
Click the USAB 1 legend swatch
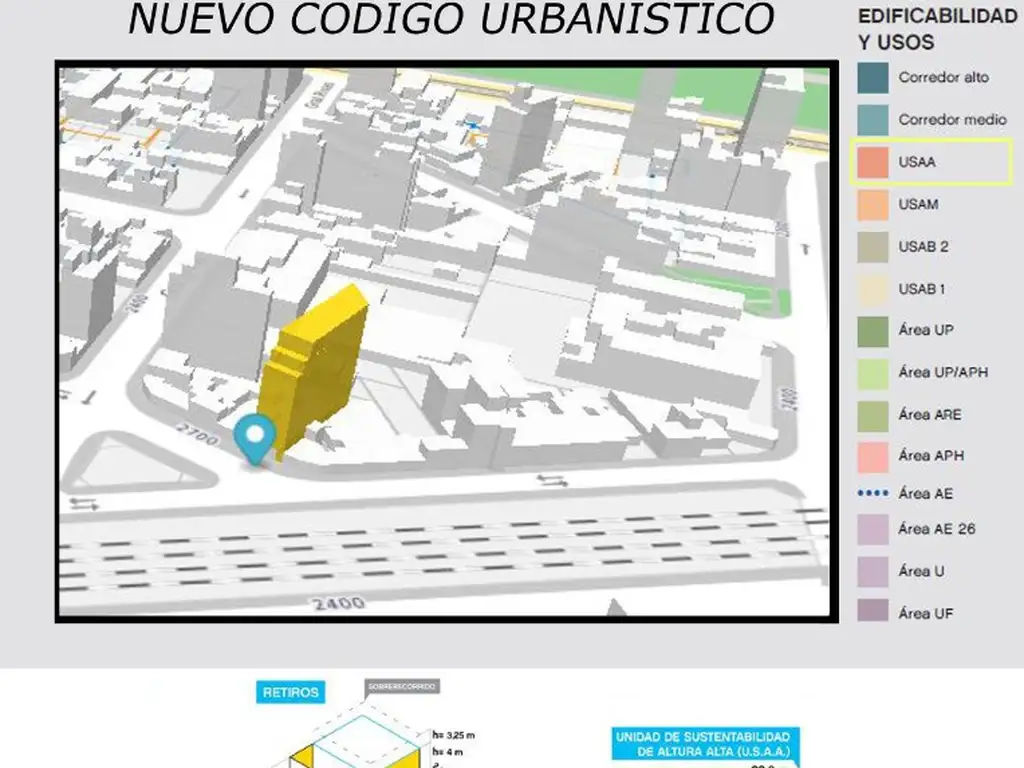pos(872,289)
